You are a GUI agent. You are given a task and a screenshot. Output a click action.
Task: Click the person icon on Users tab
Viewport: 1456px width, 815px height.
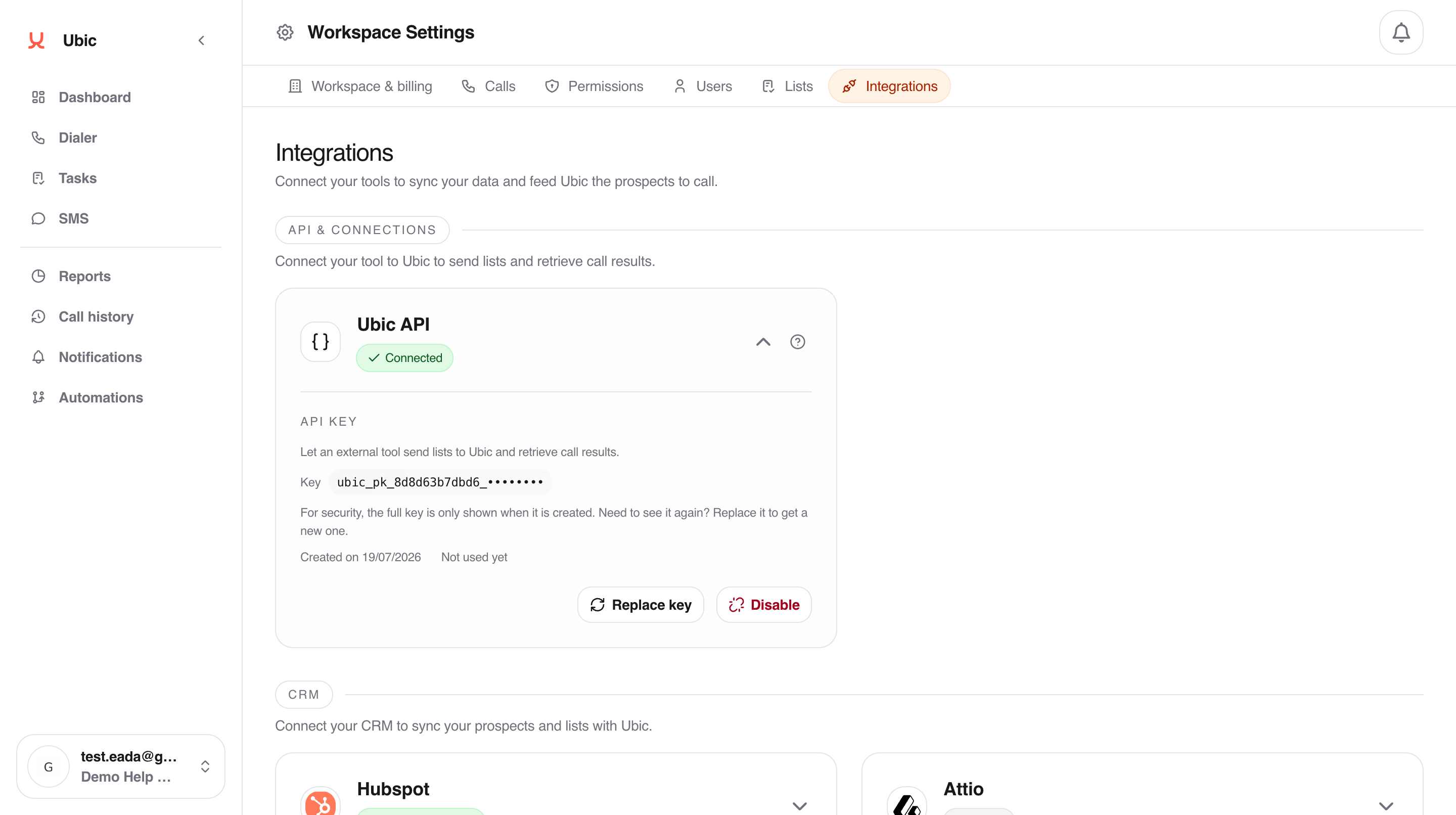point(679,86)
